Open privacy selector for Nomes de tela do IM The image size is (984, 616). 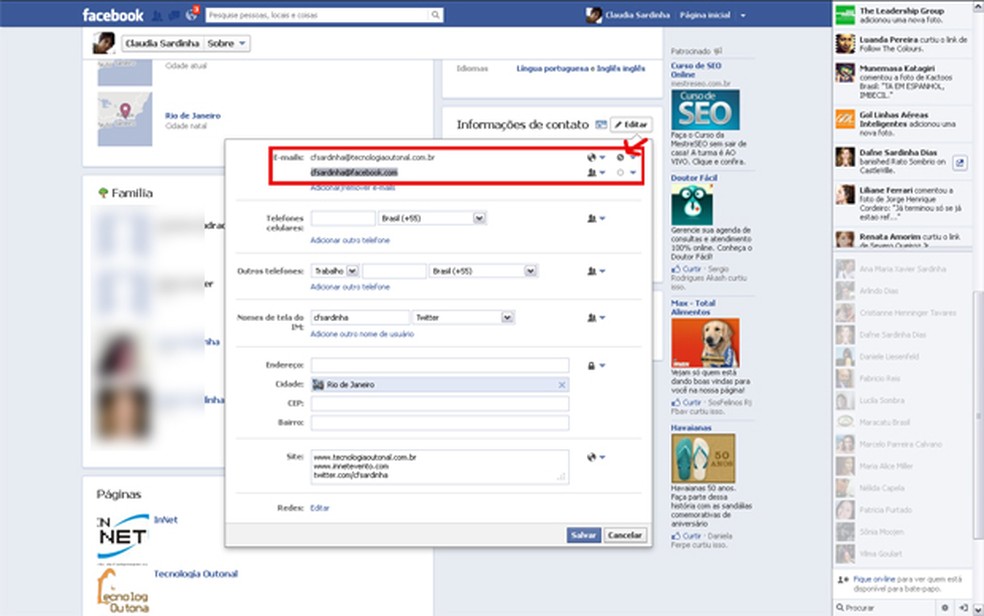[x=596, y=317]
